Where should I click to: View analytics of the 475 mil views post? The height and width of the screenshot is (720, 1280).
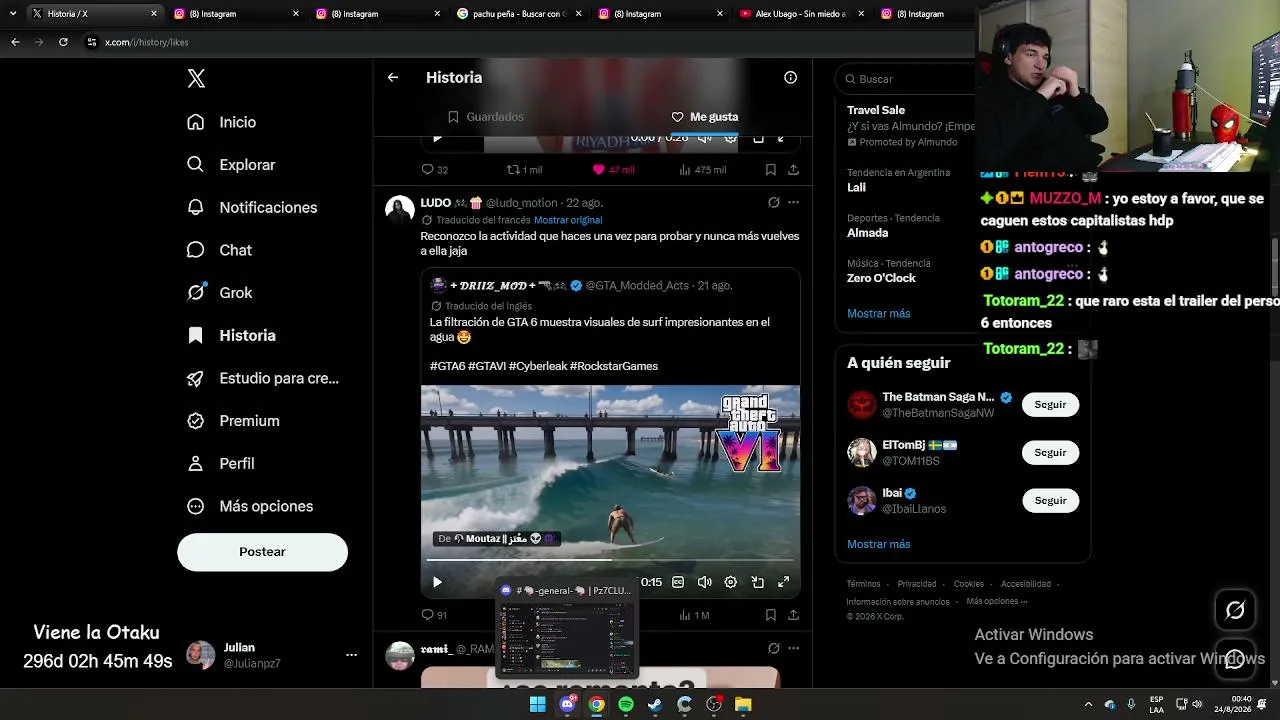coord(703,170)
